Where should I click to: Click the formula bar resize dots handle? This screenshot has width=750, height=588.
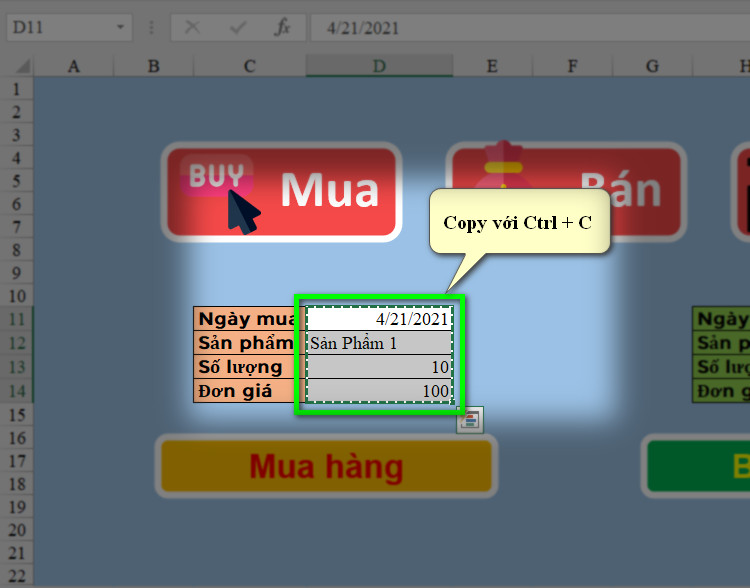151,27
